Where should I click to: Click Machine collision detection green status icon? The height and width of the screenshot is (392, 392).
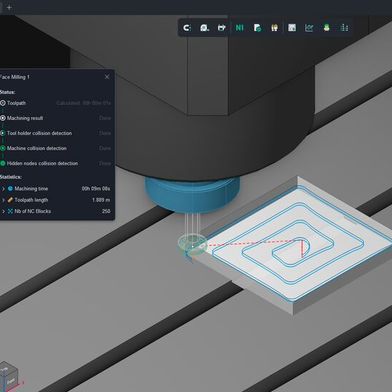[3, 148]
